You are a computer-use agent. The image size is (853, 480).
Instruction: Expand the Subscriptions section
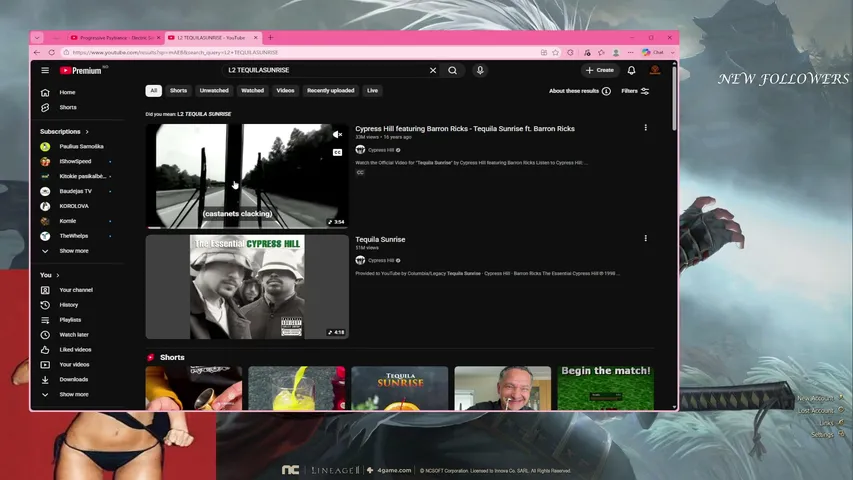(x=64, y=132)
